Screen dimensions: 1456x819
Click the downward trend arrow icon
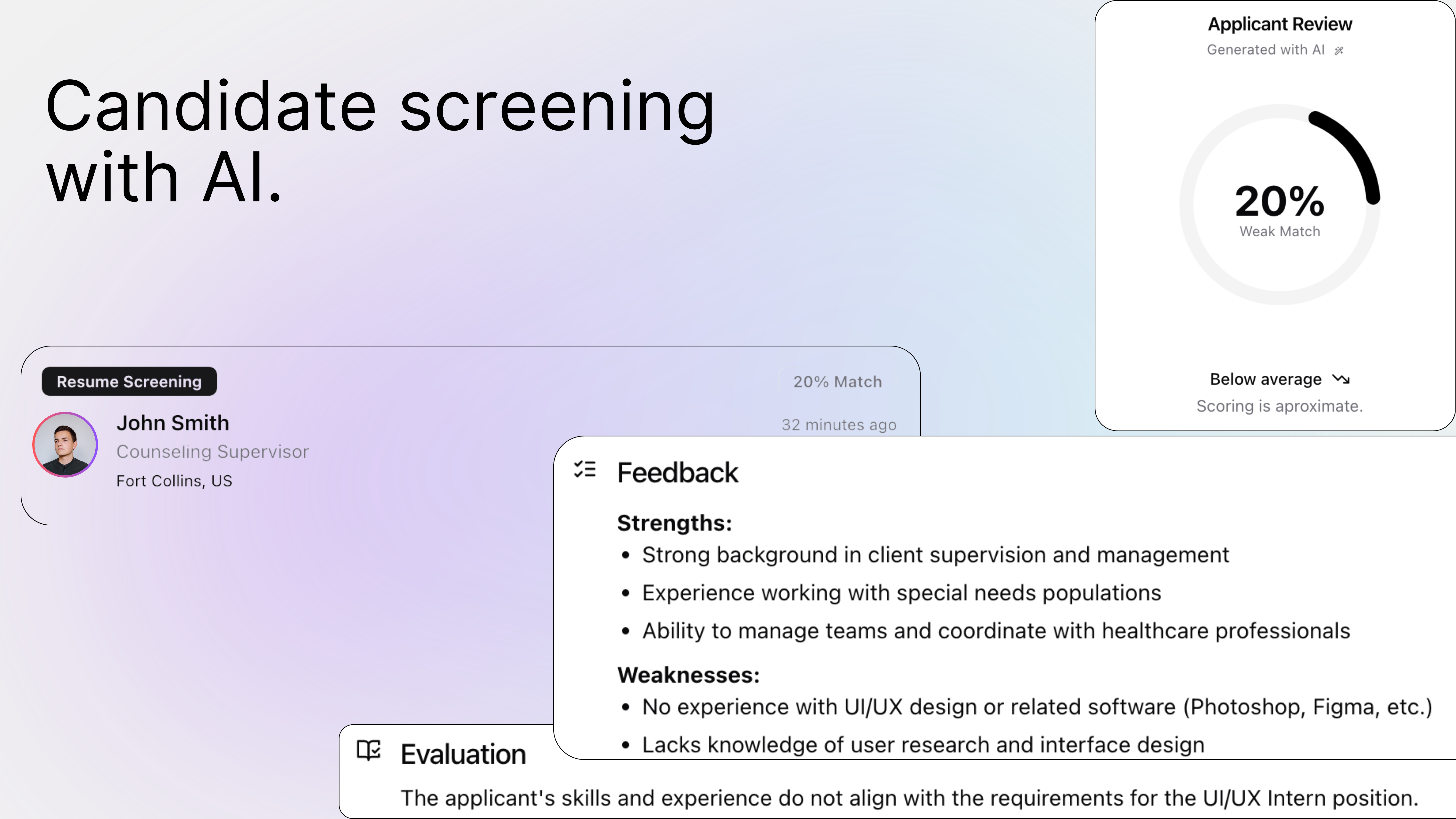[1341, 379]
